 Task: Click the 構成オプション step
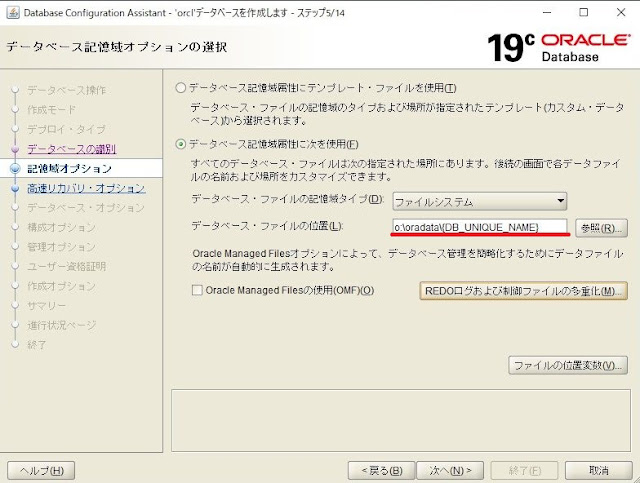pyautogui.click(x=61, y=227)
